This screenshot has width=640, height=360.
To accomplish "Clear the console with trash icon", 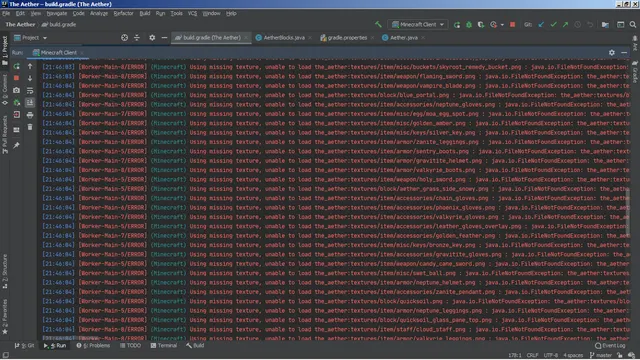I will tap(30, 127).
